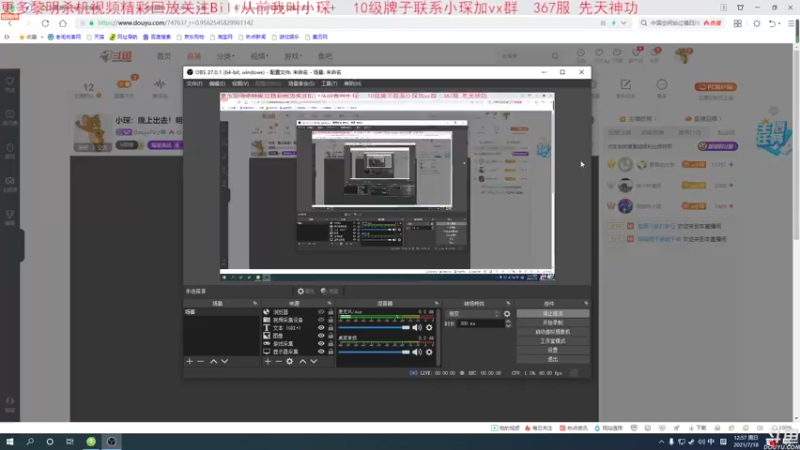Adjust desktop audio volume slider
800x450 pixels.
374,352
